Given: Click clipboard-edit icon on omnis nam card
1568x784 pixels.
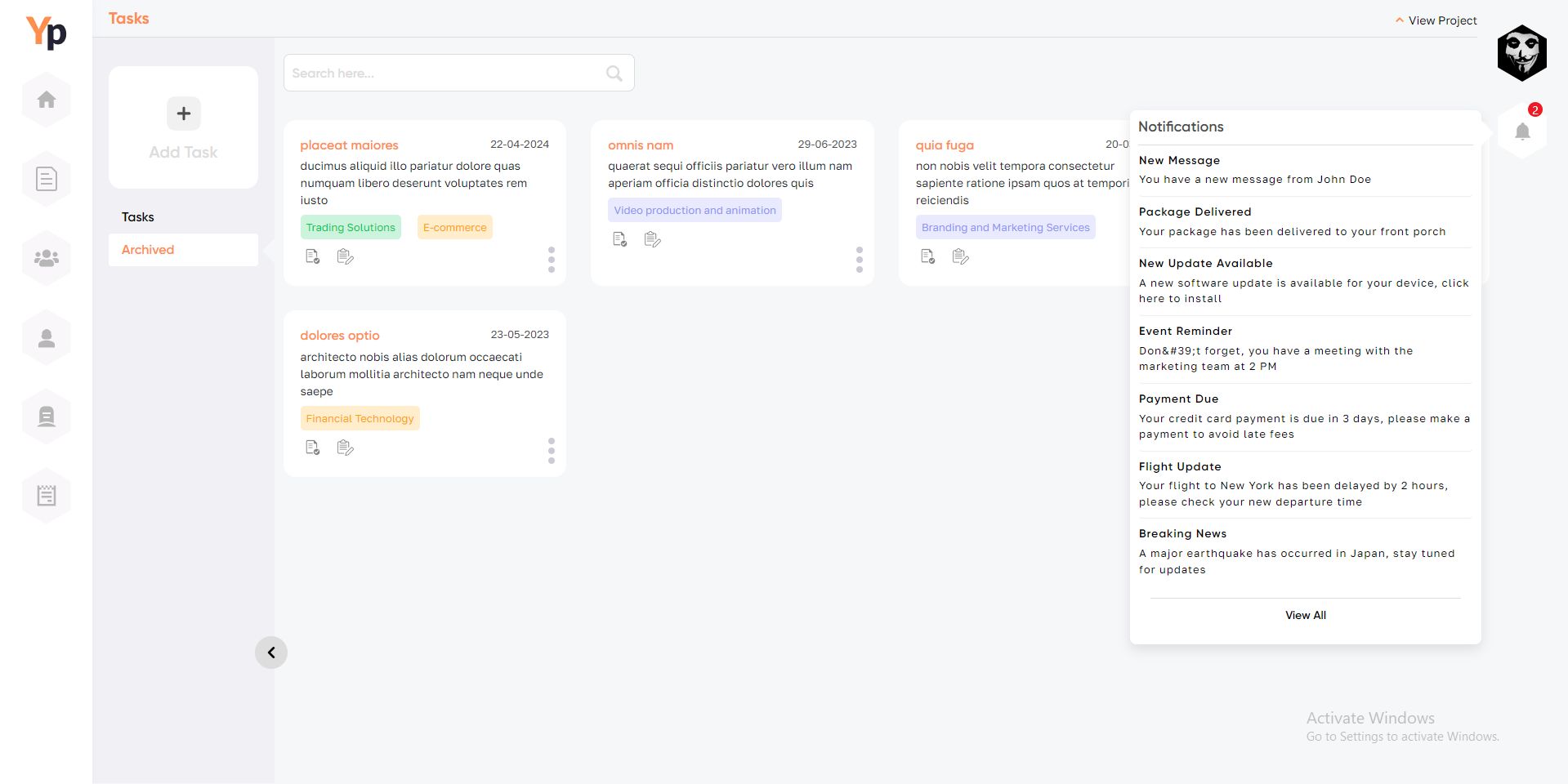Looking at the screenshot, I should 652,239.
